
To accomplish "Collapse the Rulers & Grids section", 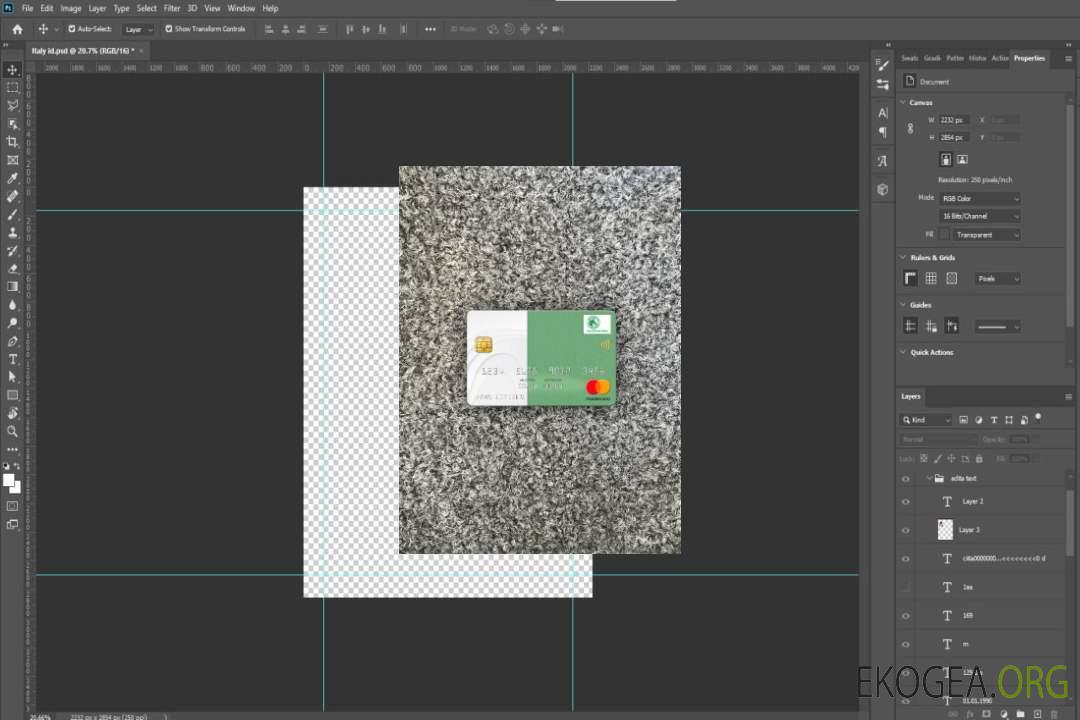I will (x=902, y=258).
